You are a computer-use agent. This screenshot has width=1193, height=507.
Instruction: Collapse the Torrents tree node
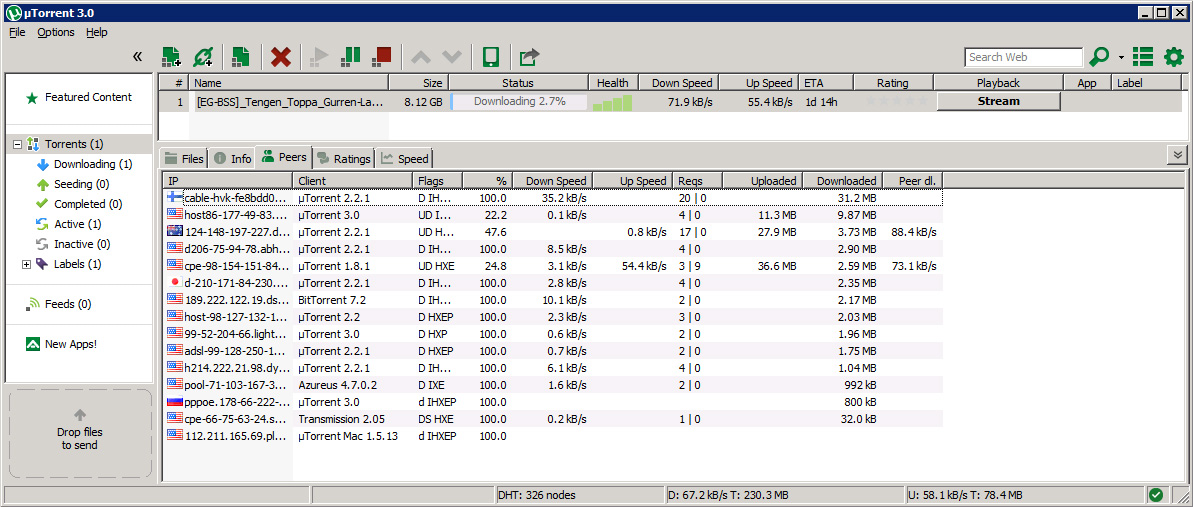(18, 144)
